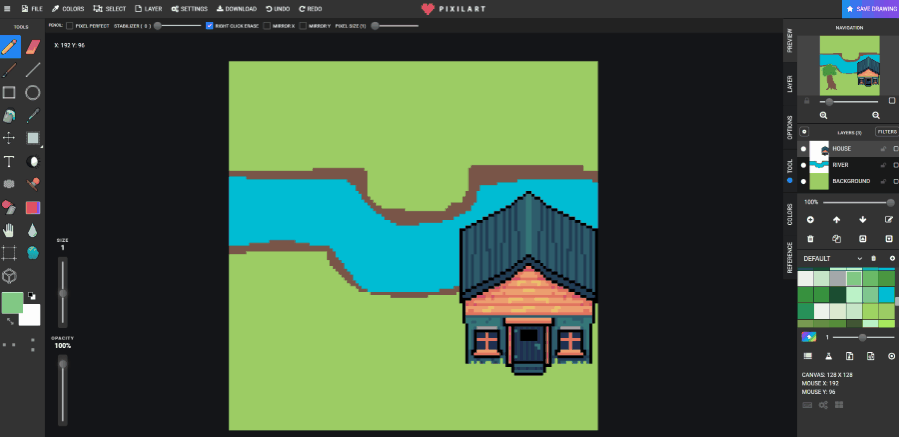Select the Rectangle shape tool
899x437 pixels.
[x=9, y=92]
